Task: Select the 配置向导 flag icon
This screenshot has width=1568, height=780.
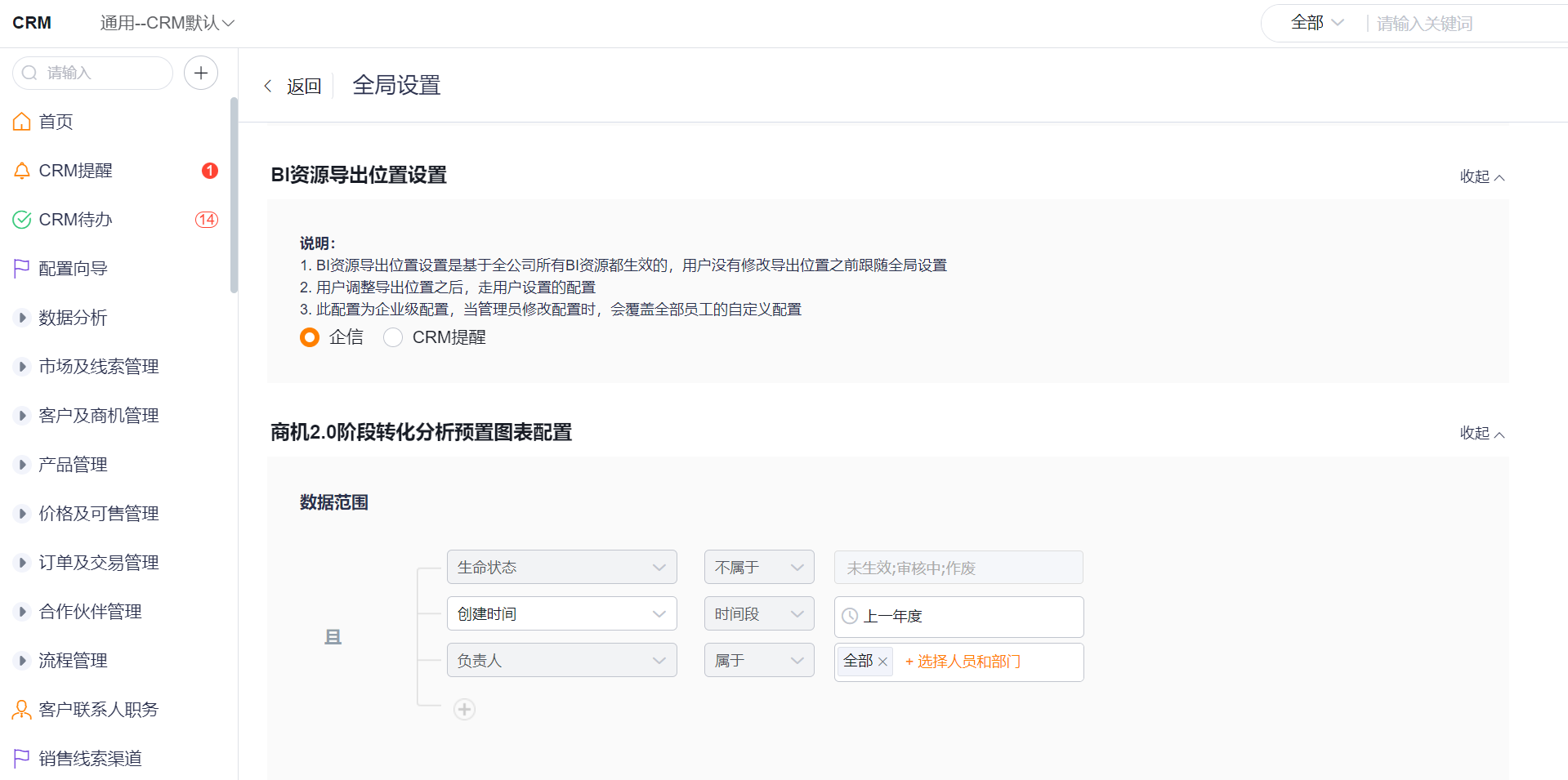Action: (22, 268)
